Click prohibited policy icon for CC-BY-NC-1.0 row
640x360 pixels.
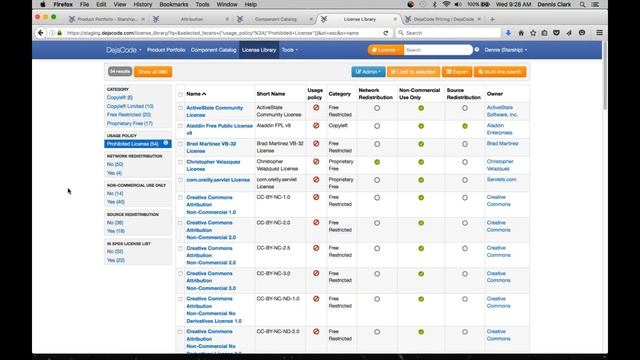(x=316, y=197)
